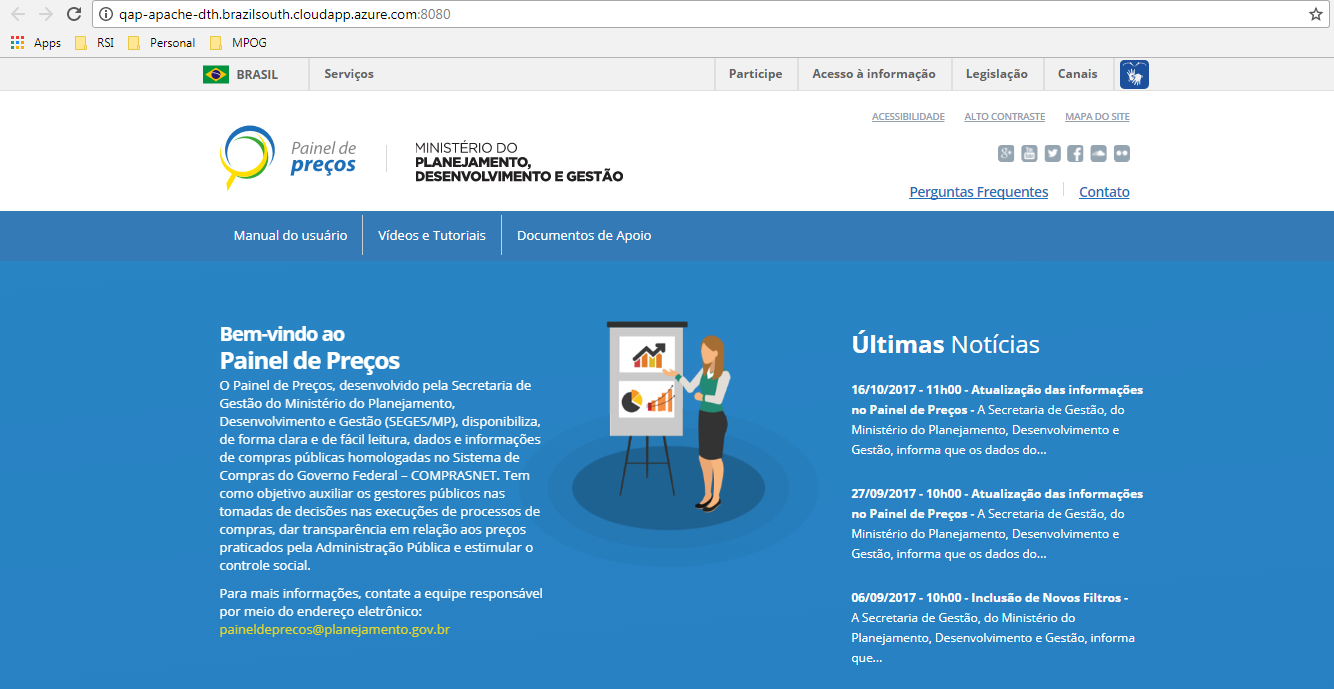Click the Bem-vindo ao Painel de Preços heading

coord(309,347)
